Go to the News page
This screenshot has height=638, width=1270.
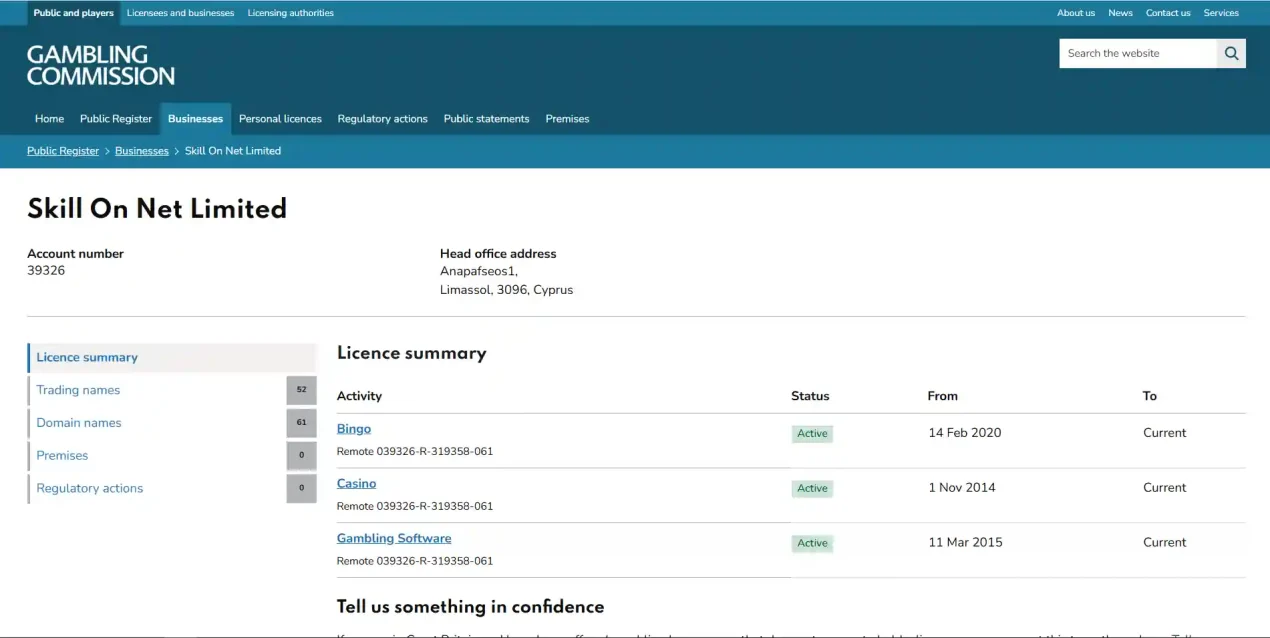(1120, 13)
